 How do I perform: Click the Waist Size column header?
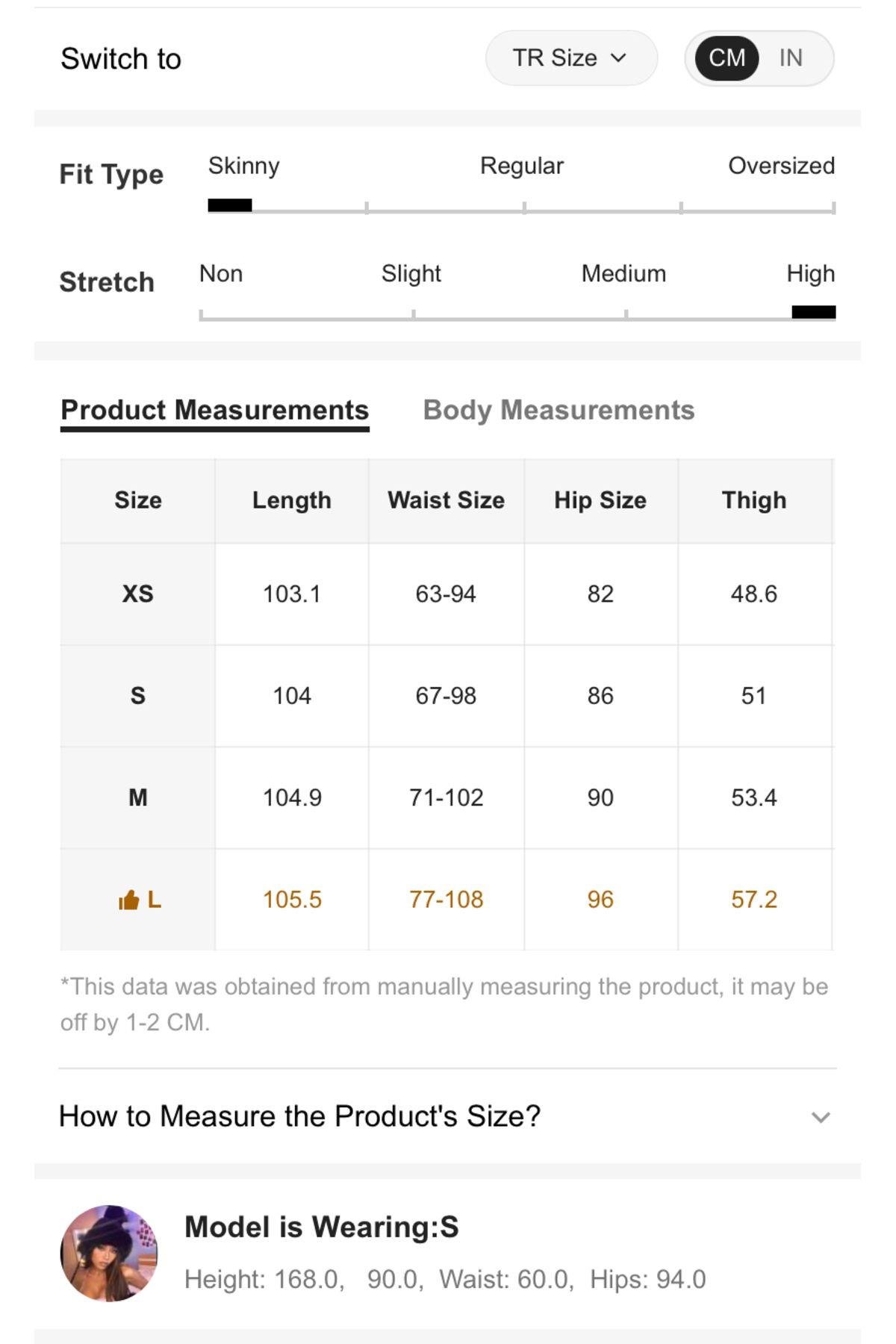[446, 500]
